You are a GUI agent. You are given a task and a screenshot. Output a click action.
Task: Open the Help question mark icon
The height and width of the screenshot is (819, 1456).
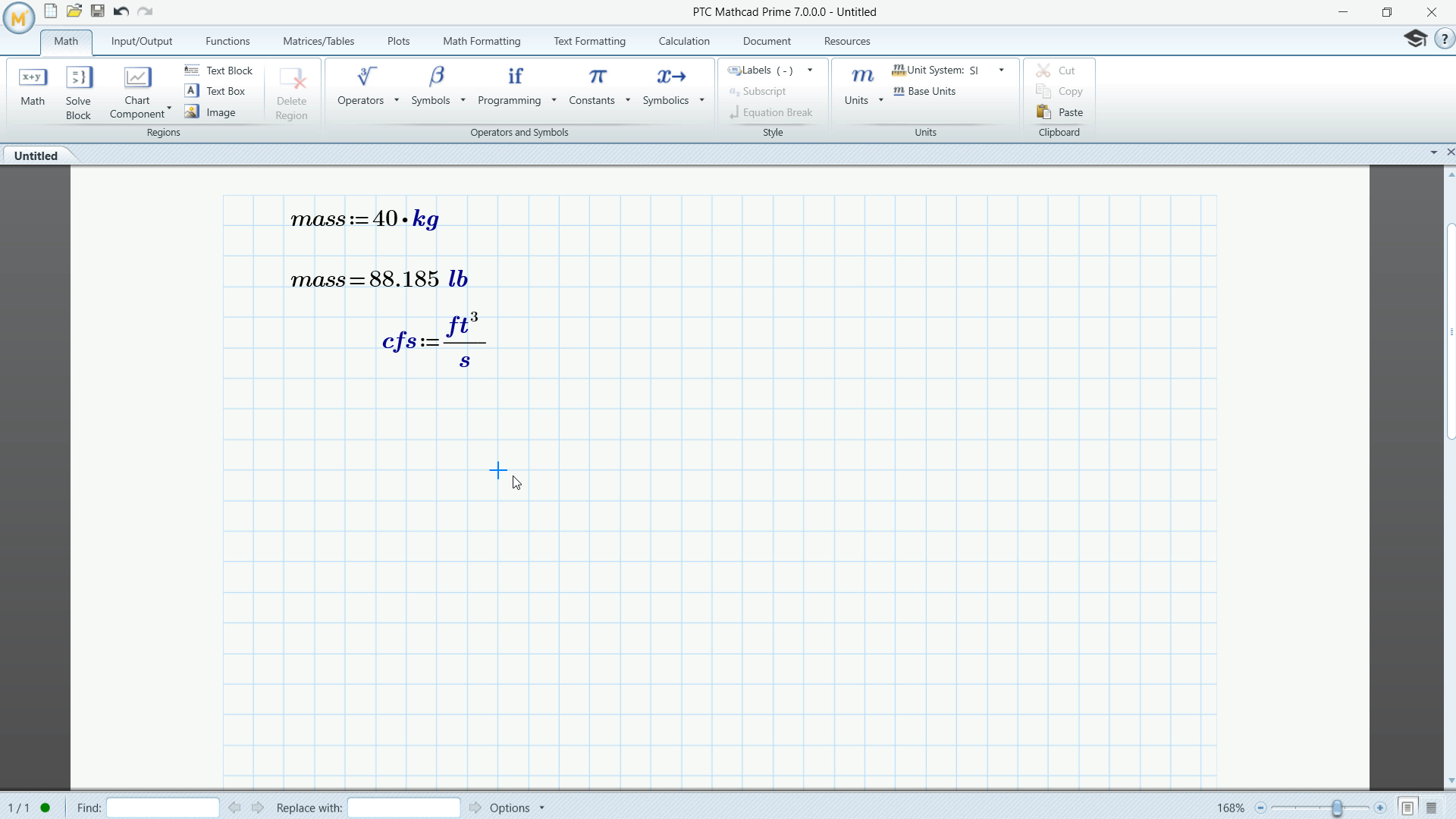pos(1445,39)
